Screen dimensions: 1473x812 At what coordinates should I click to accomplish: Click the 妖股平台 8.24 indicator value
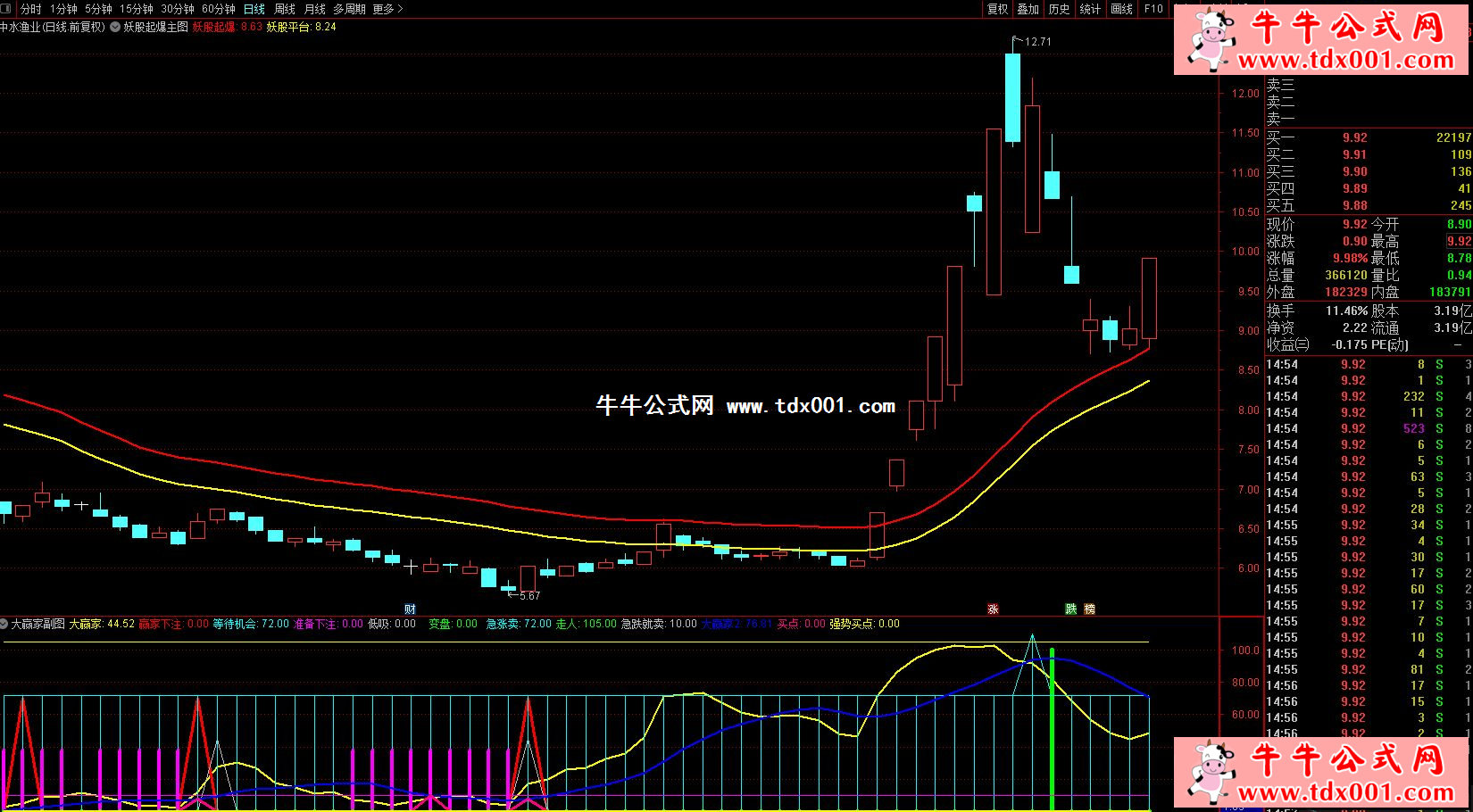(x=302, y=27)
